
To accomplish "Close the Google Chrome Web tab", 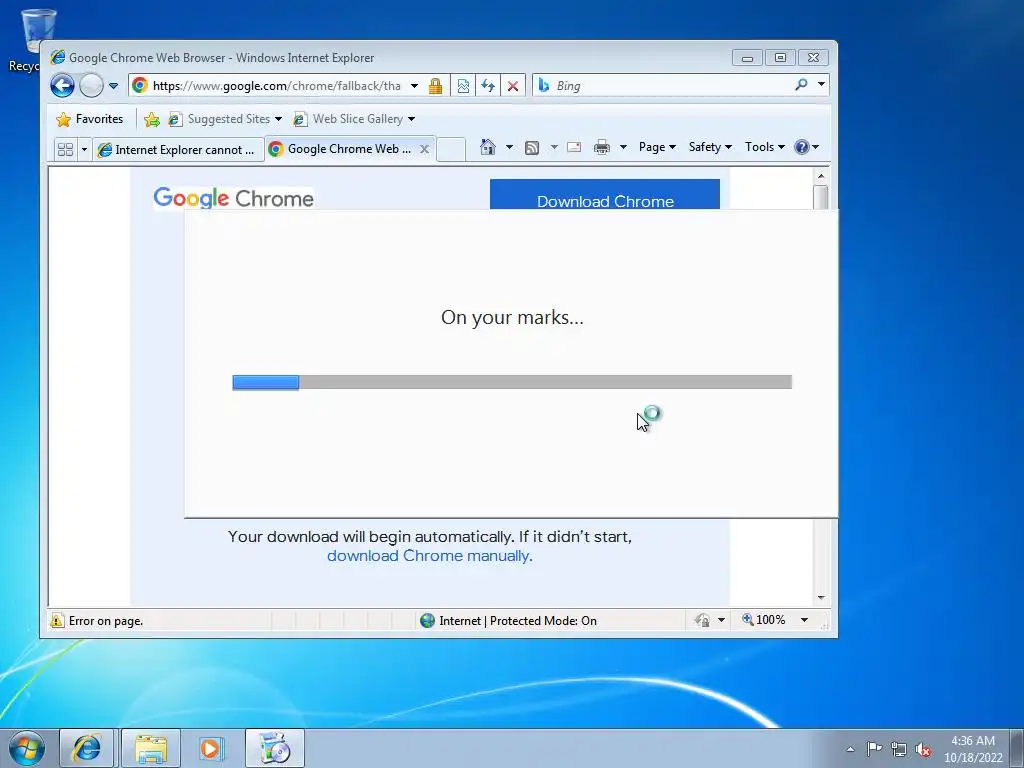I will tap(424, 149).
